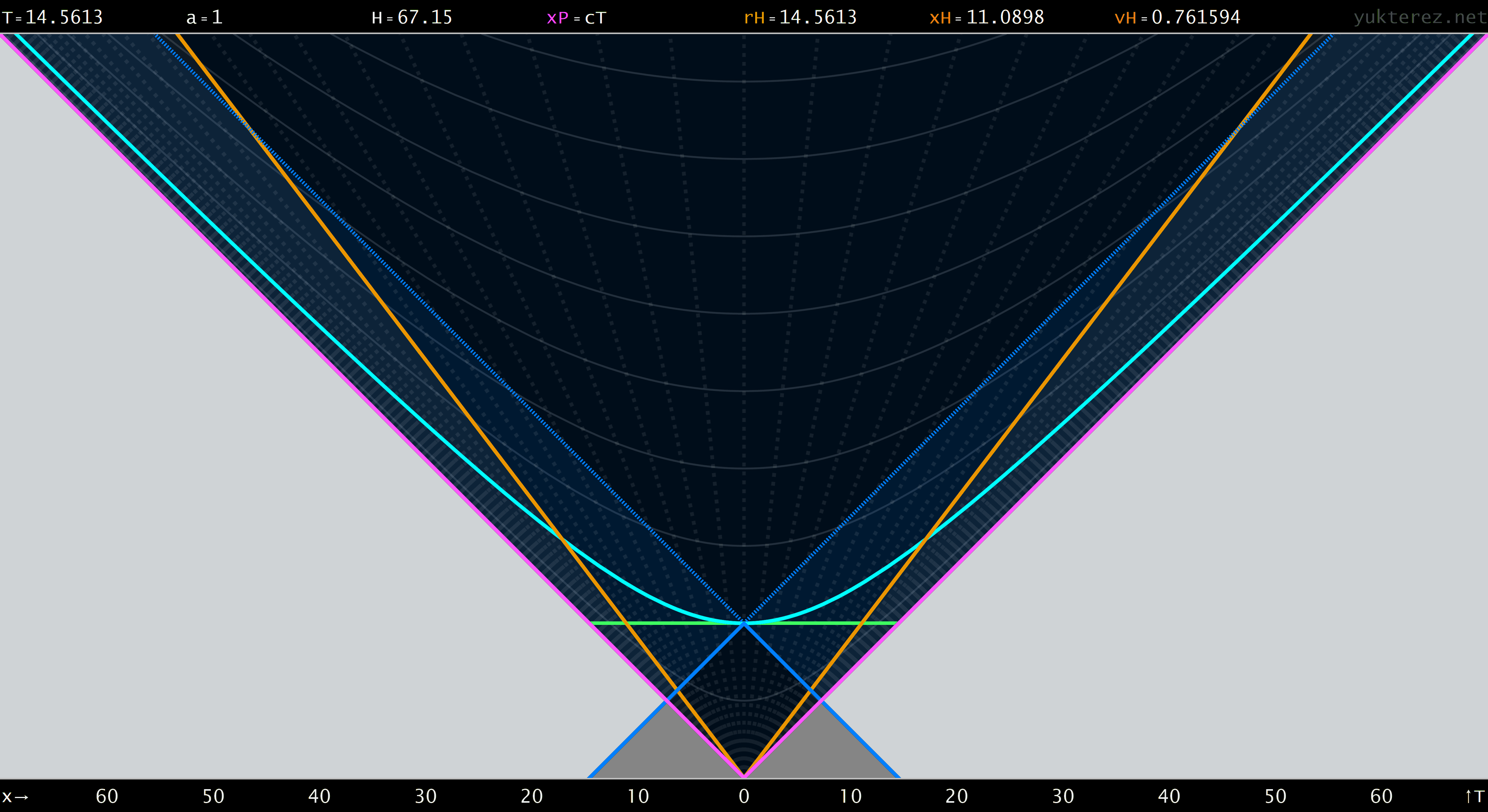Select the H=67.15 Hubble value
Screen dimensions: 1488x812
coord(412,17)
